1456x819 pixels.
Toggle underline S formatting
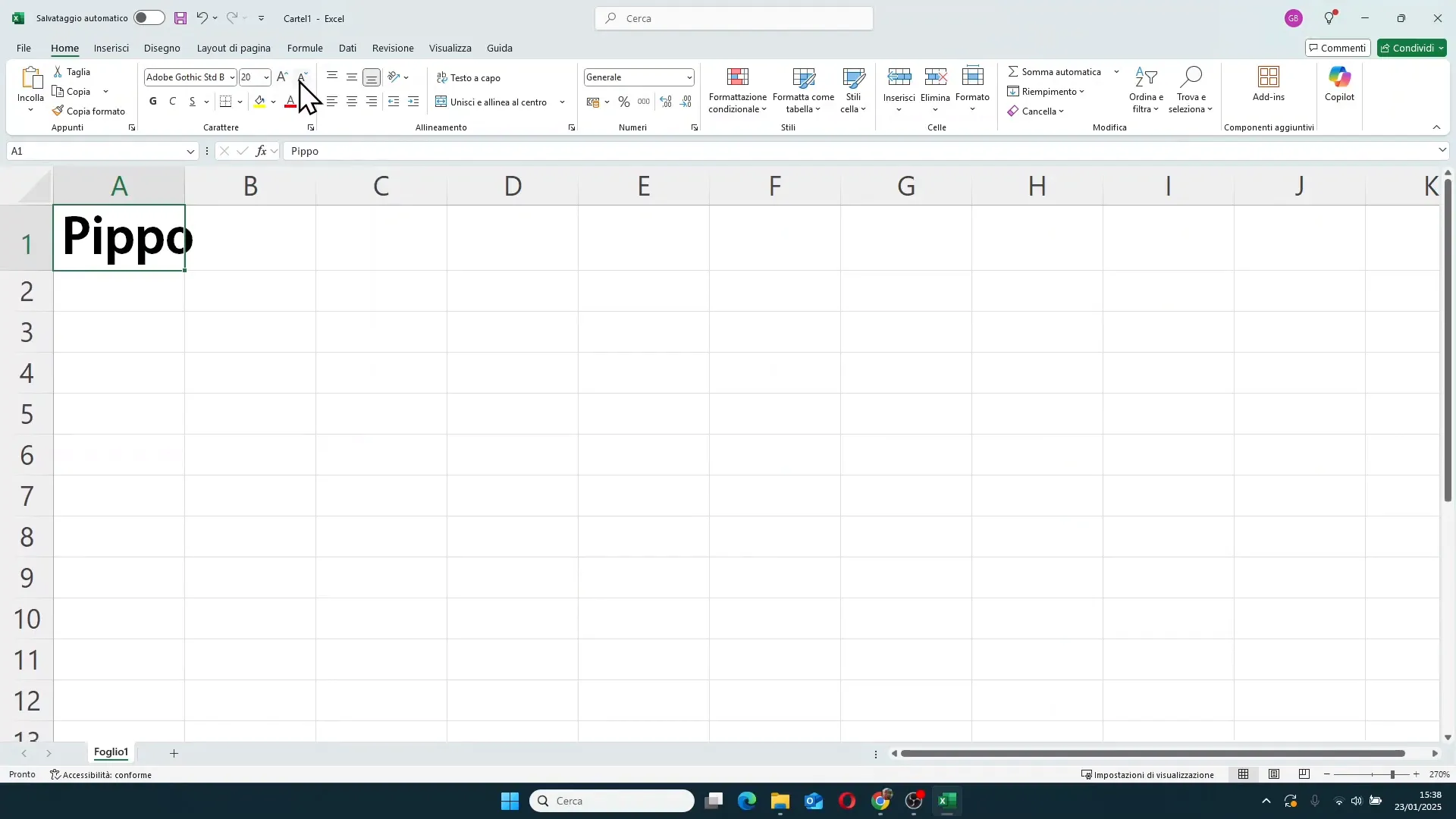[x=193, y=102]
